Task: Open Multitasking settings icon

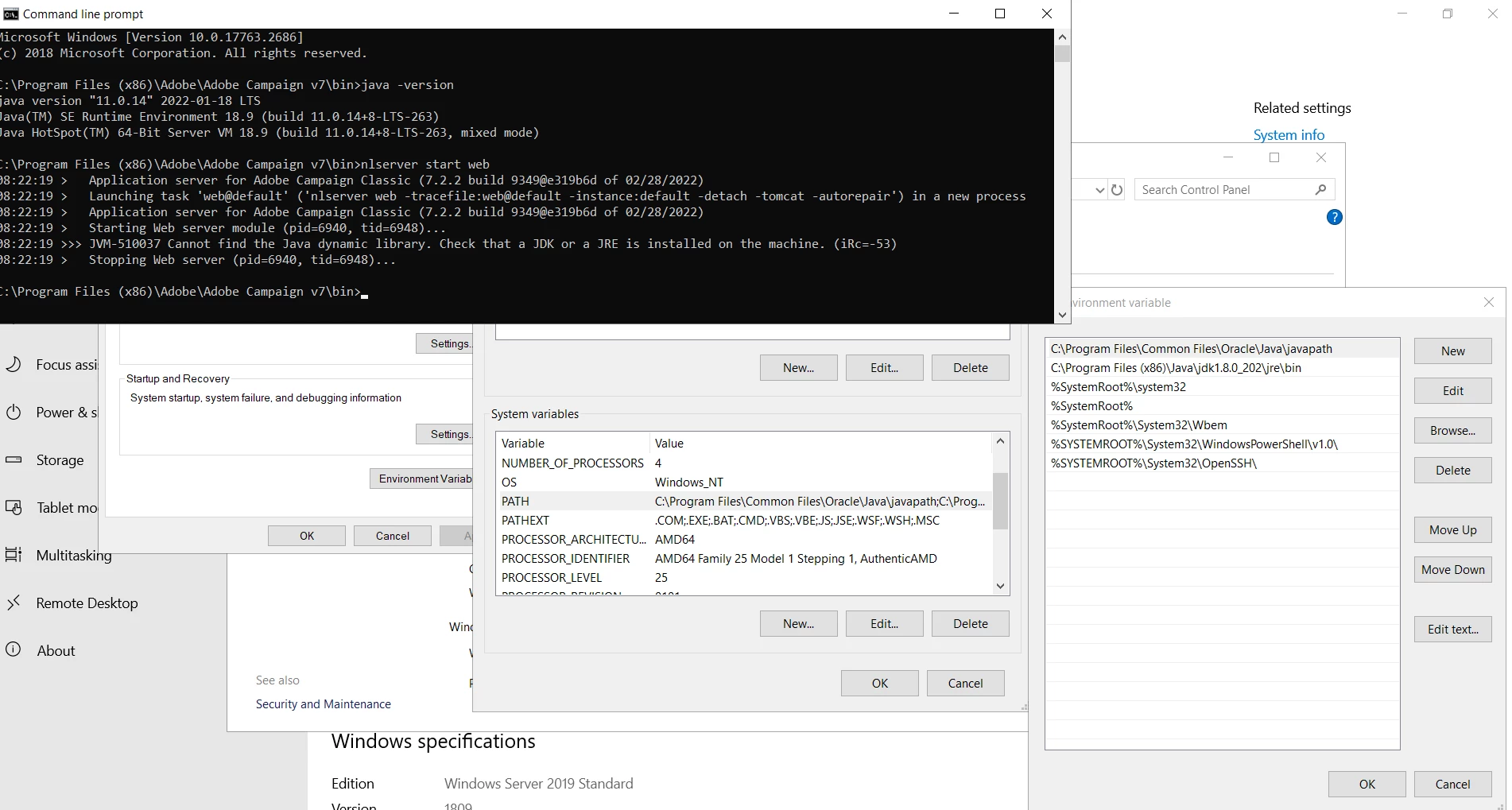Action: tap(14, 555)
